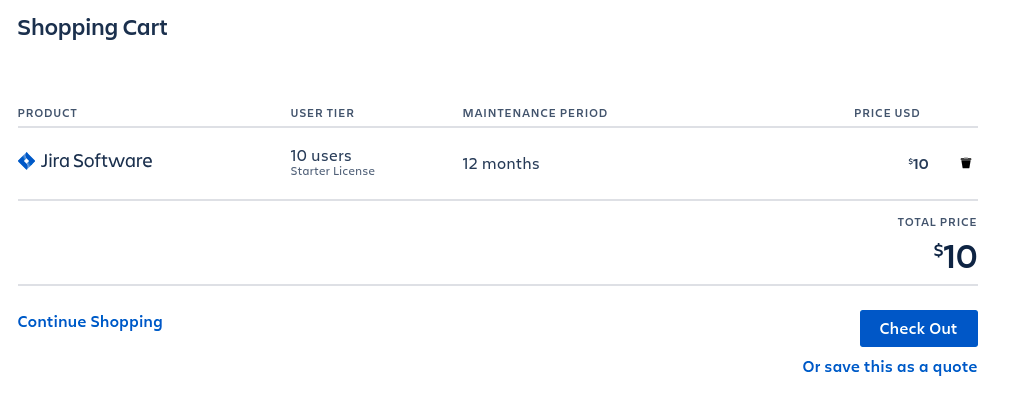
Task: Click the dollar sign beside the row price
Action: tap(910, 161)
